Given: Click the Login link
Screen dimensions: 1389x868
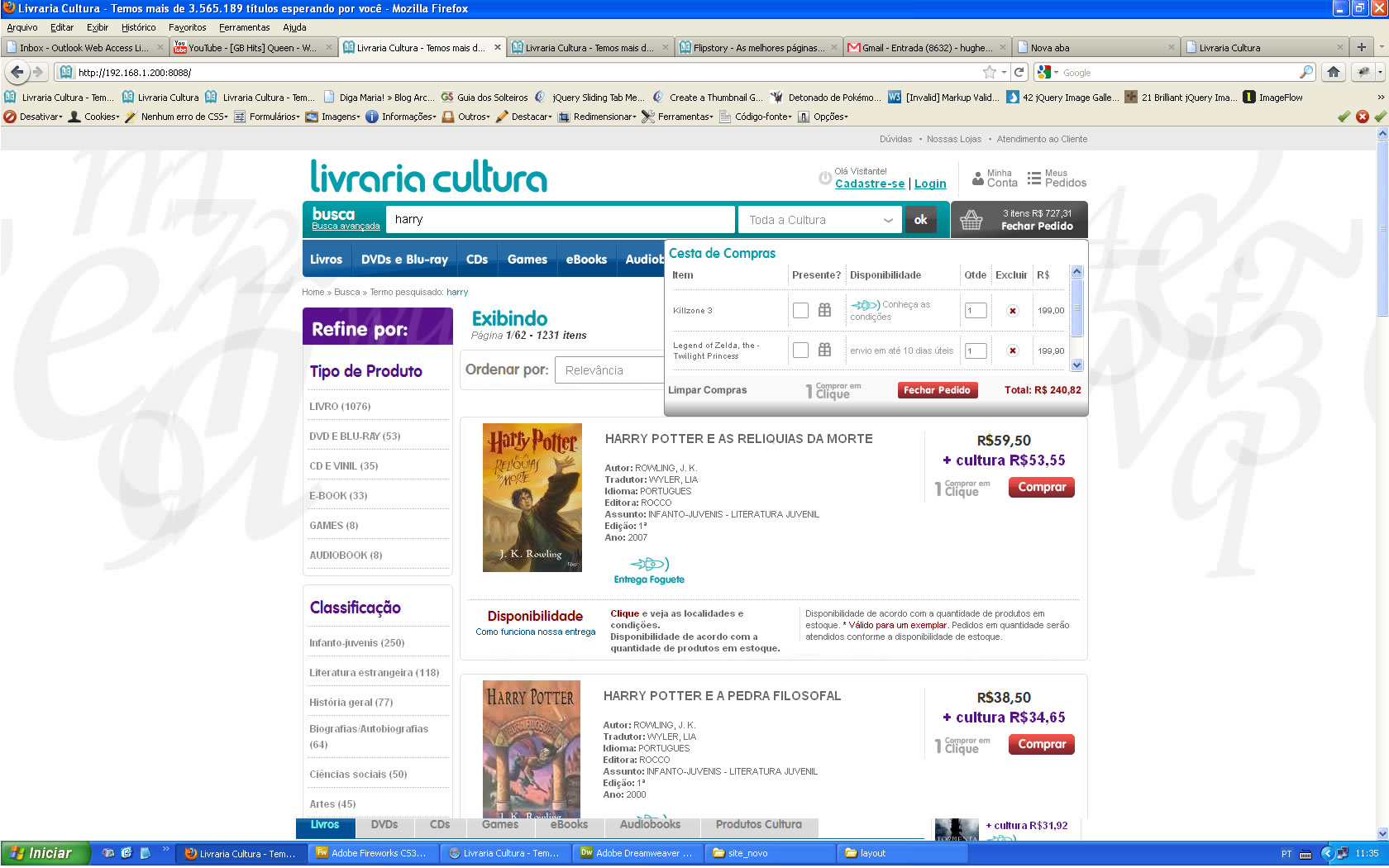Looking at the screenshot, I should (x=930, y=184).
